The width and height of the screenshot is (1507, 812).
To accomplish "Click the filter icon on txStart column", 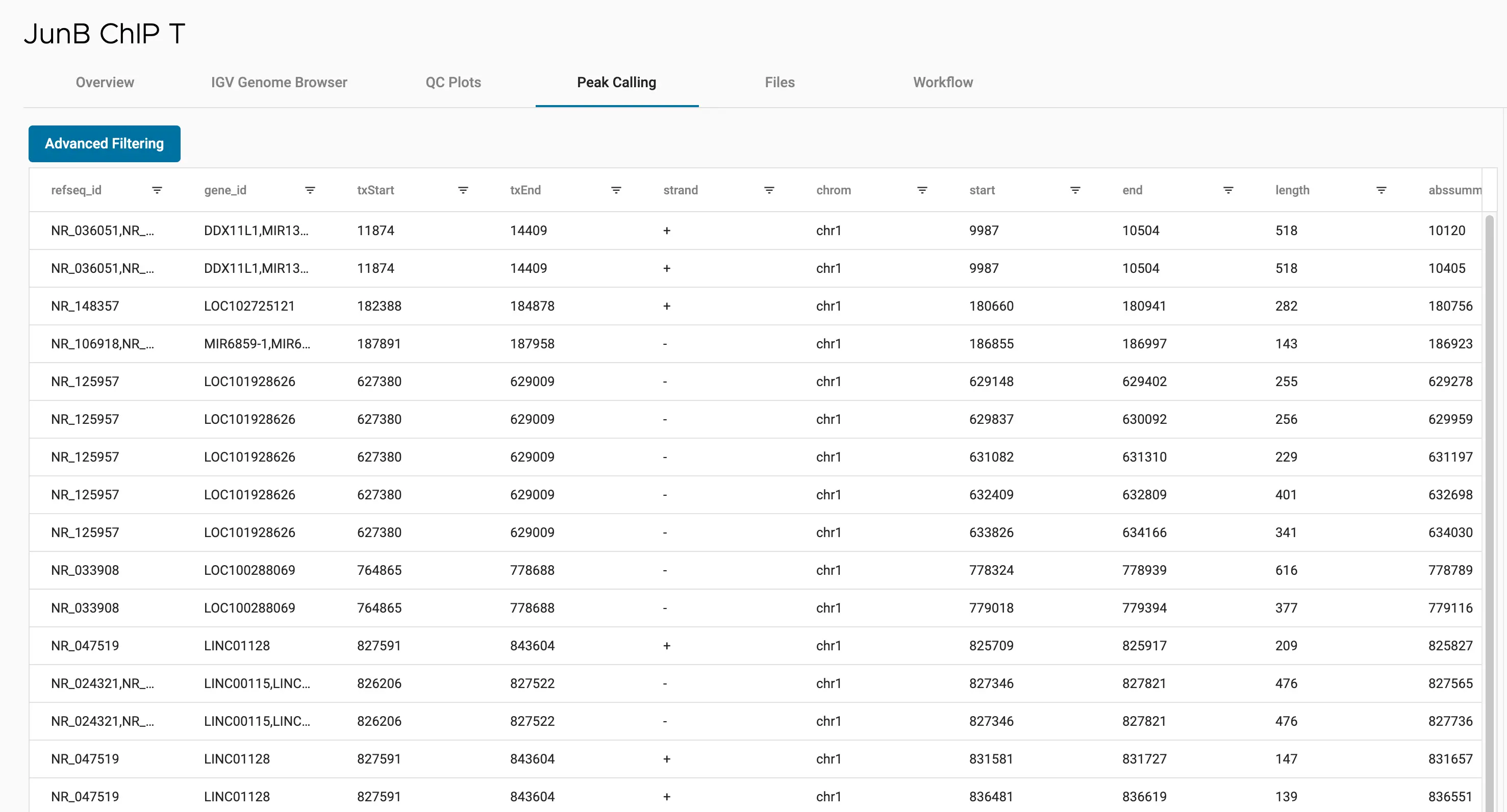I will pos(463,190).
